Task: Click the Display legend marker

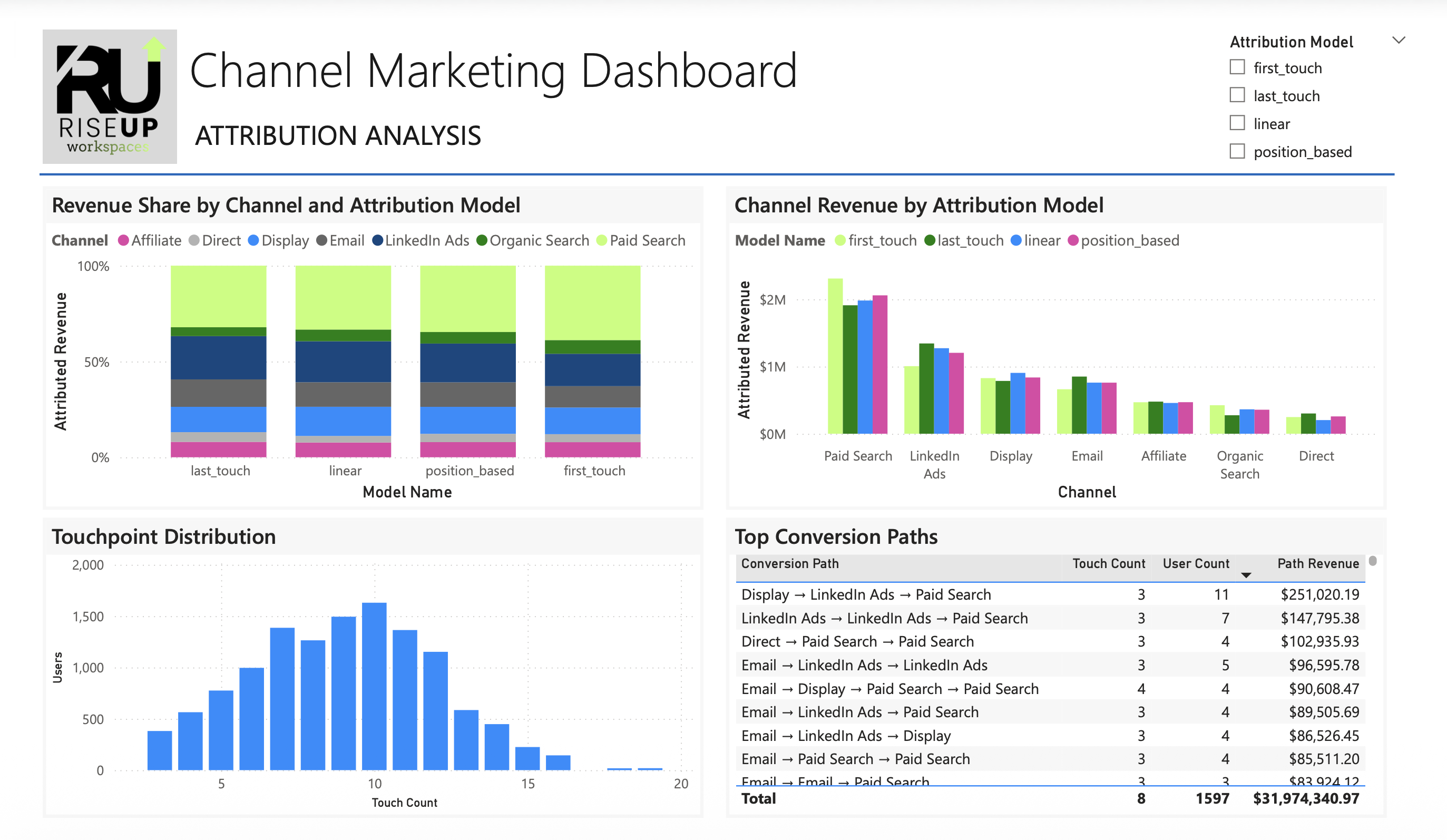Action: [x=253, y=241]
